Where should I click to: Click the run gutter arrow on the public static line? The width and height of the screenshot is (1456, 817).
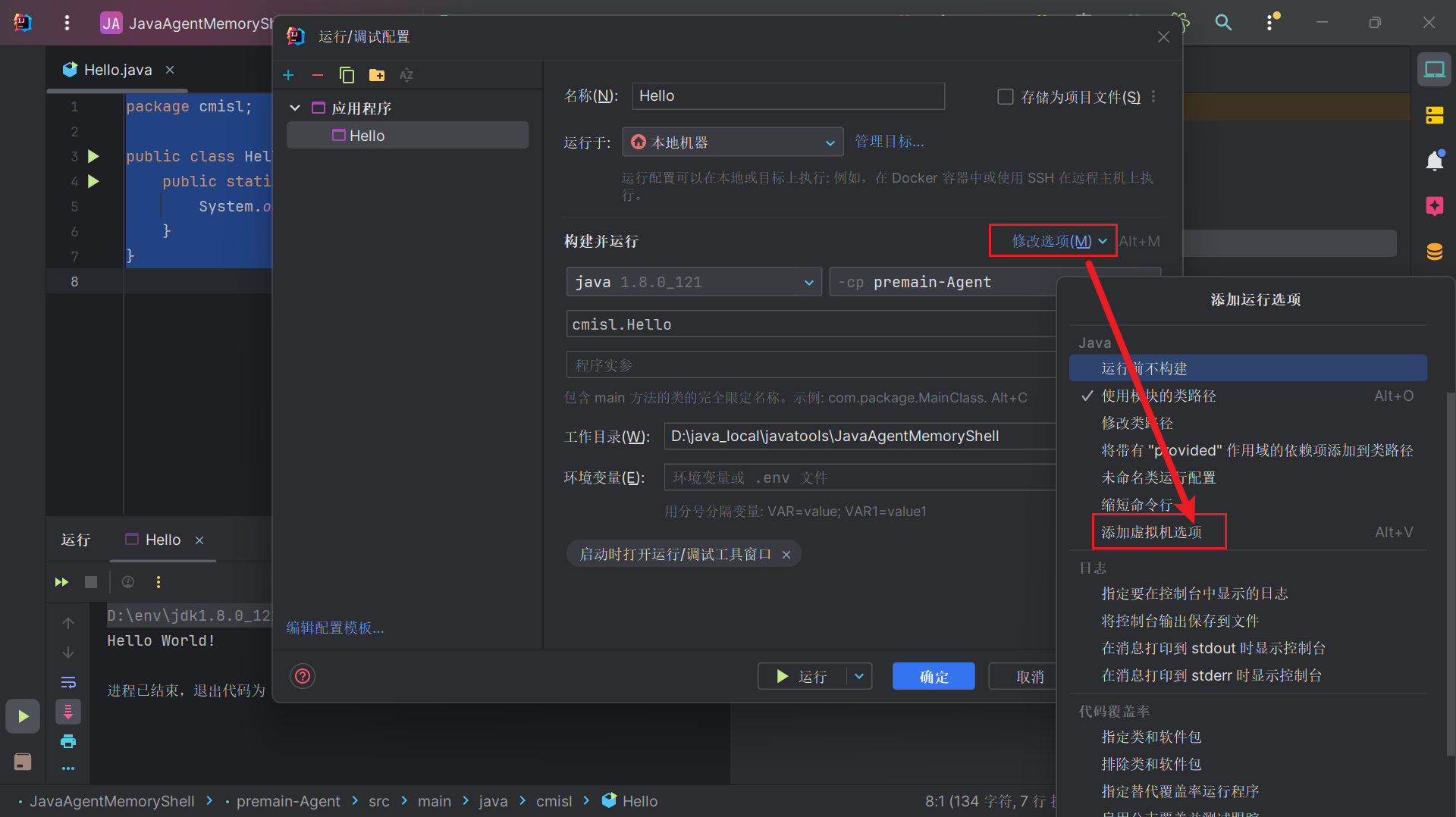click(93, 181)
